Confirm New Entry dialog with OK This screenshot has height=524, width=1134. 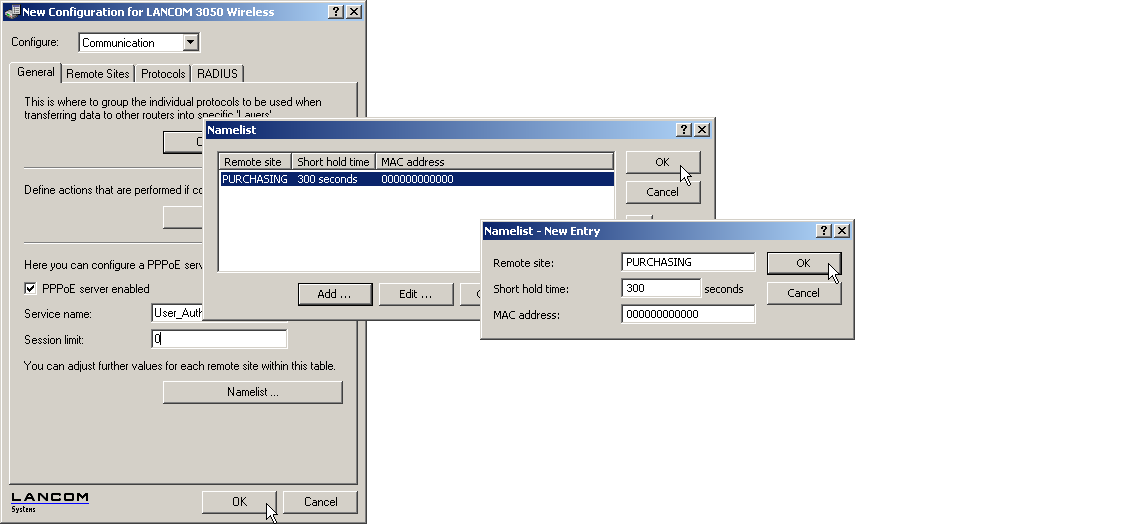click(803, 263)
